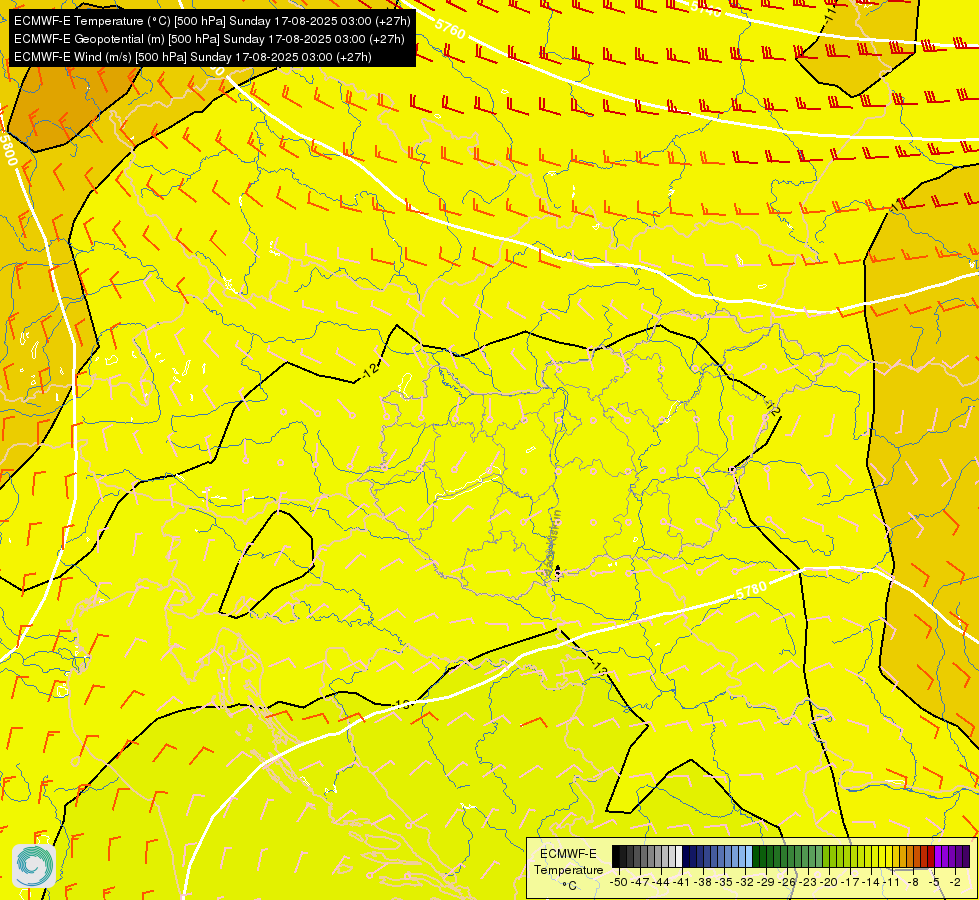979x900 pixels.
Task: Click the -32 value on the legend
Action: 745,882
